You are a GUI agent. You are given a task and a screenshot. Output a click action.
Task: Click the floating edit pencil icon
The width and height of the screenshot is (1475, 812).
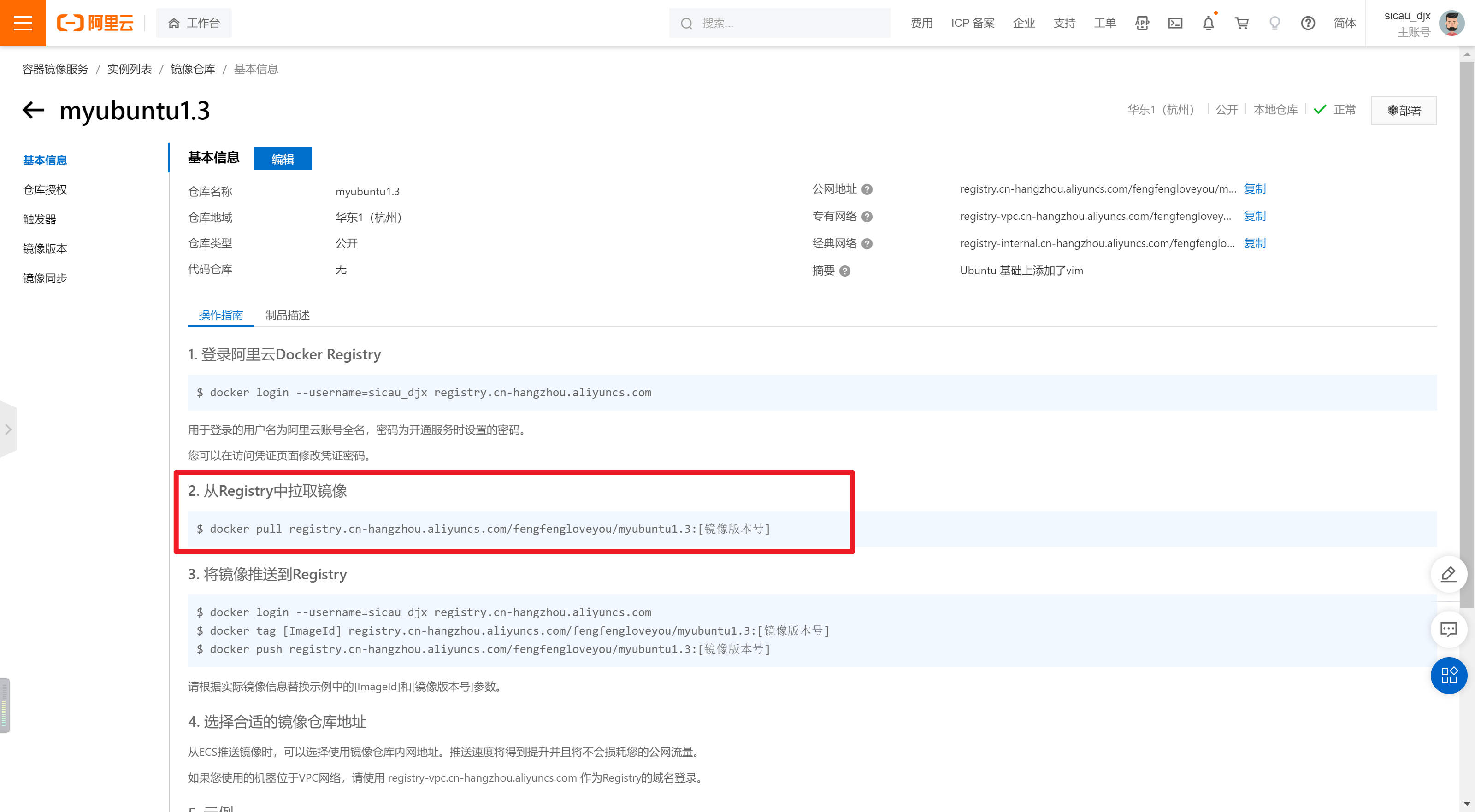tap(1449, 574)
